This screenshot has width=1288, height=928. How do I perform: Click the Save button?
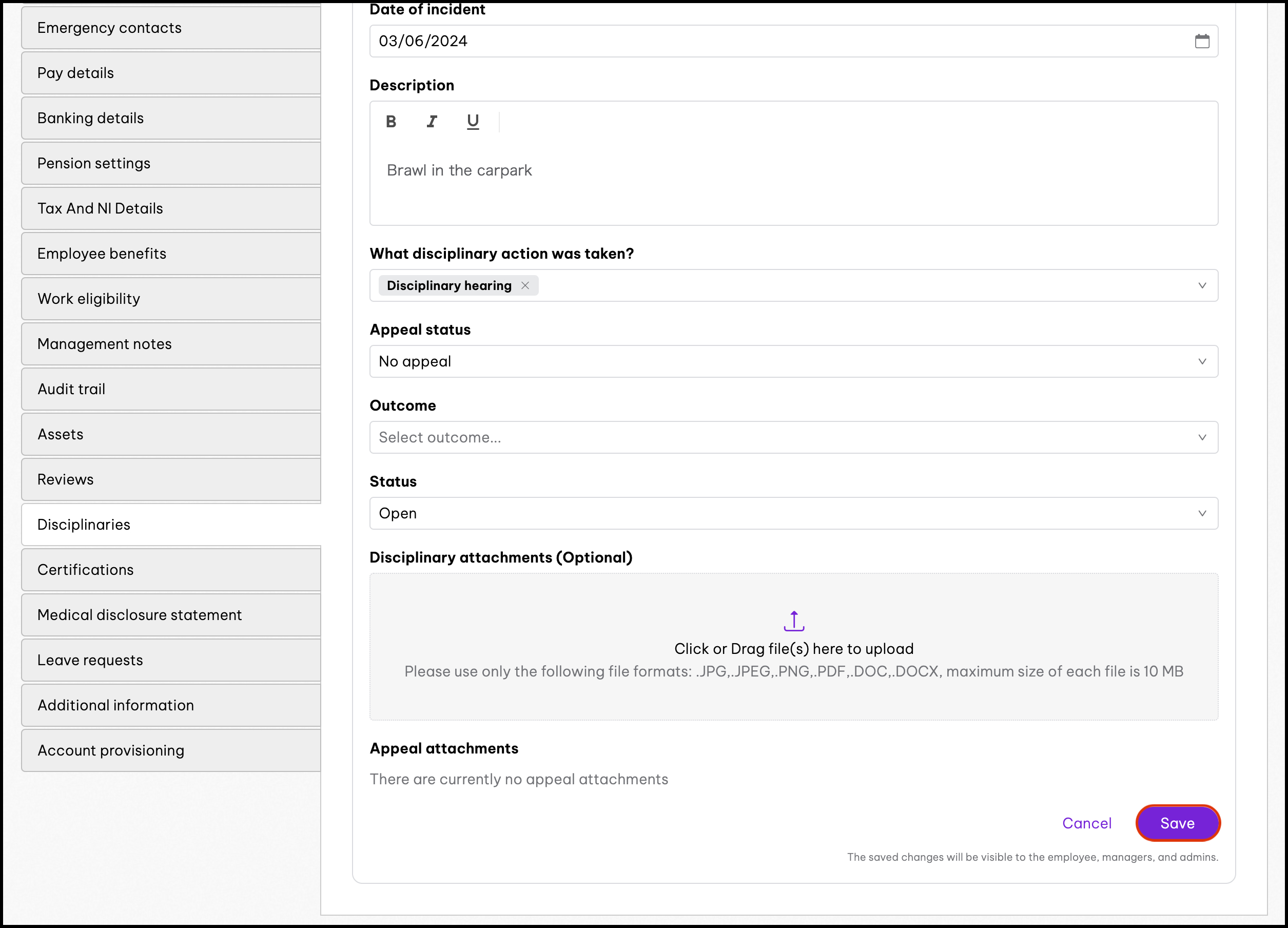point(1177,823)
